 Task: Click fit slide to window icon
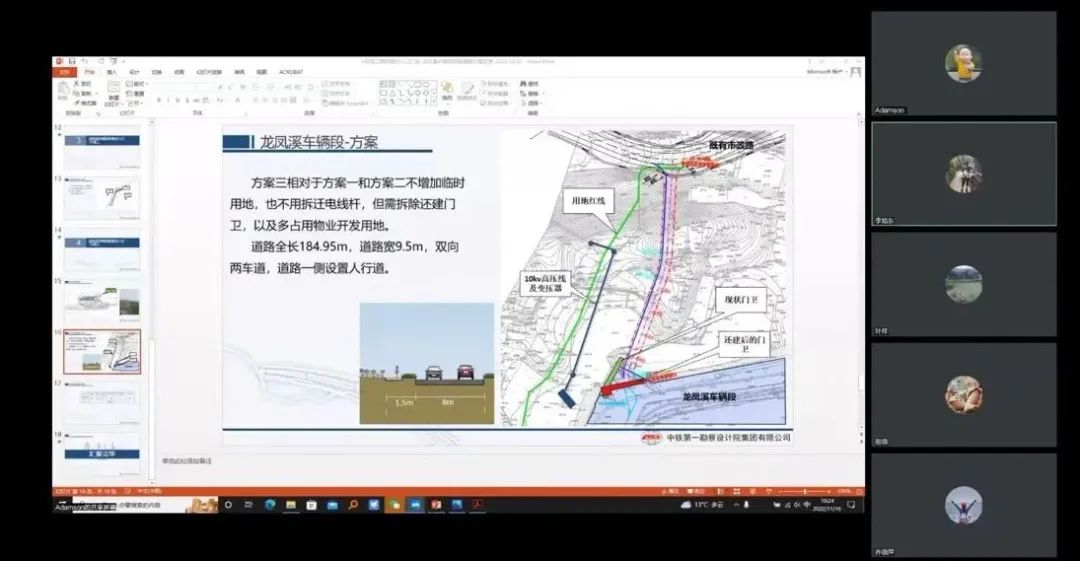click(x=860, y=491)
